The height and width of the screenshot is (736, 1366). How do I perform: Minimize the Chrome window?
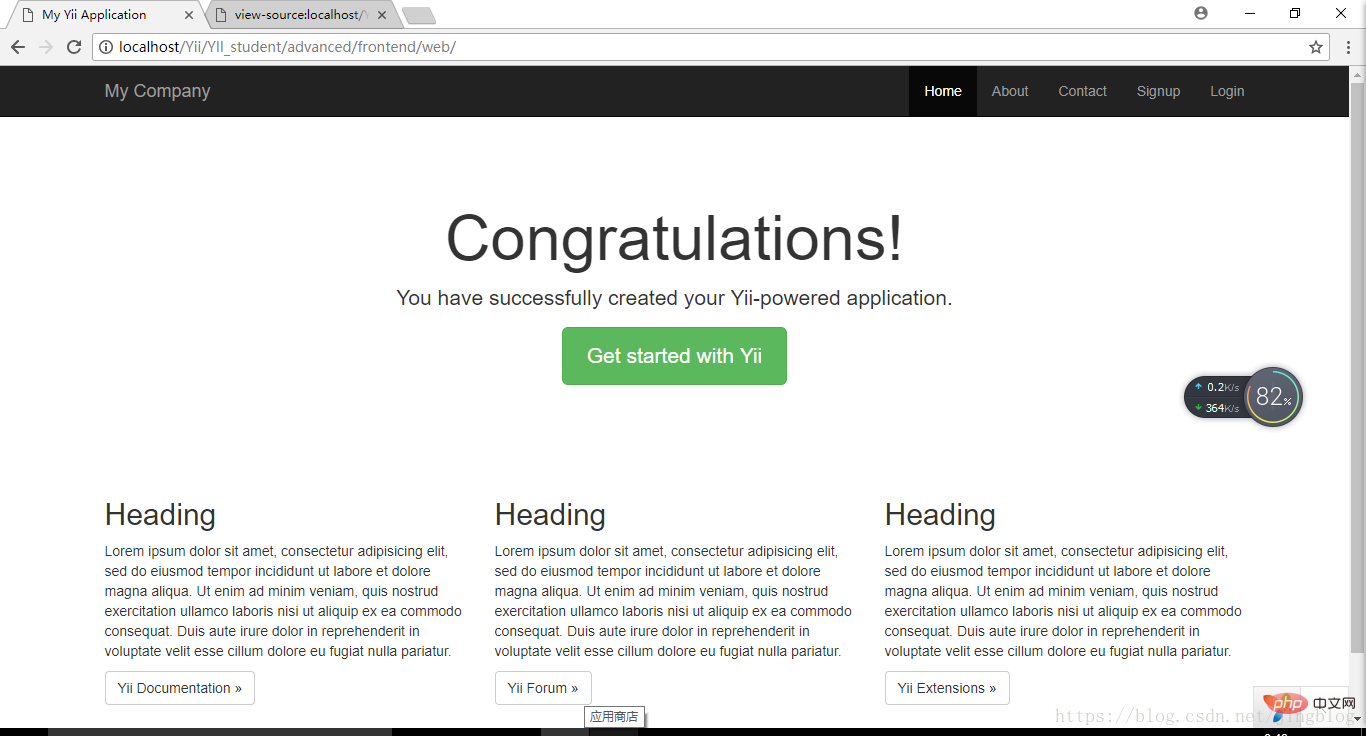(1250, 13)
